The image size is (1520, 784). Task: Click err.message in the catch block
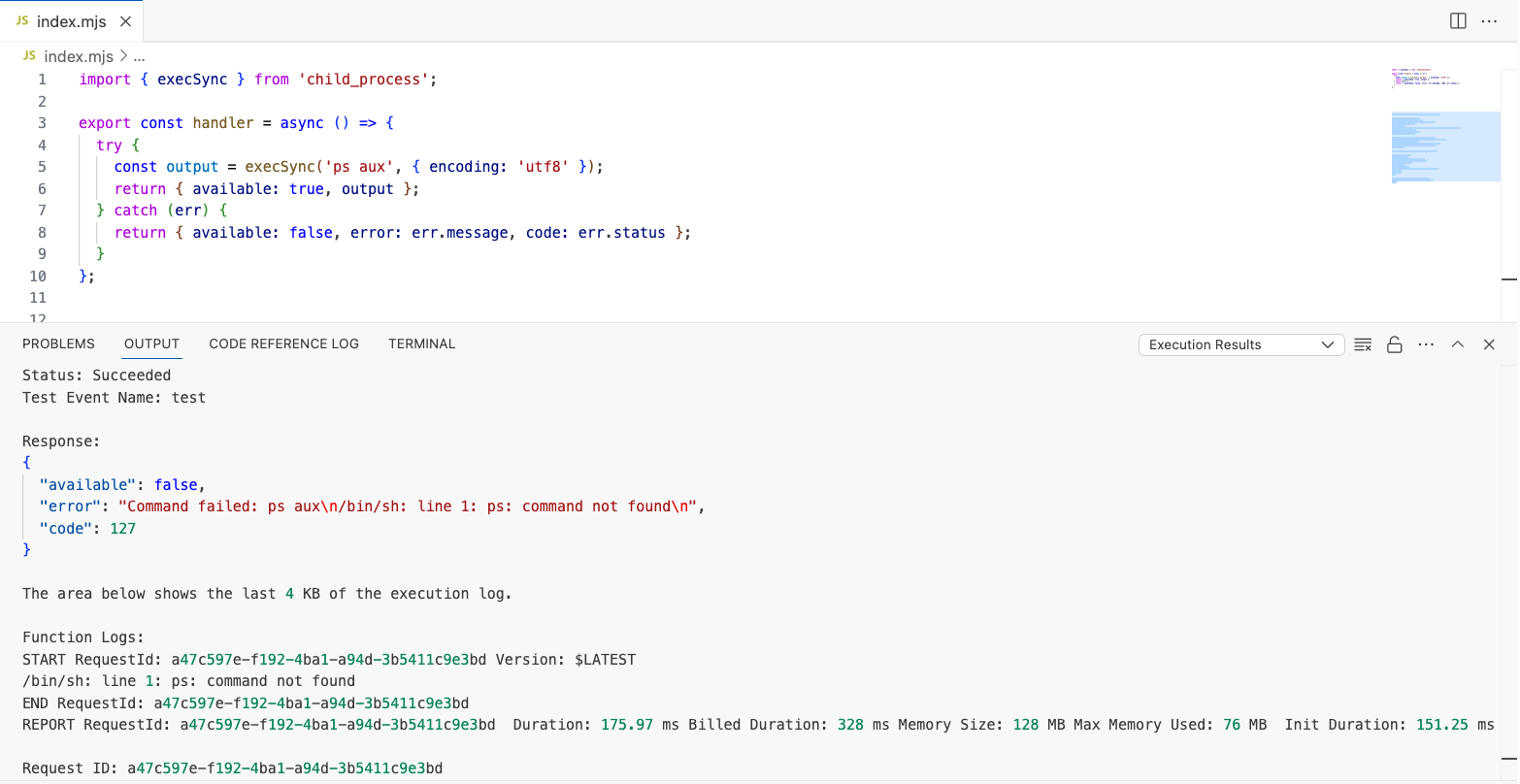coord(460,233)
